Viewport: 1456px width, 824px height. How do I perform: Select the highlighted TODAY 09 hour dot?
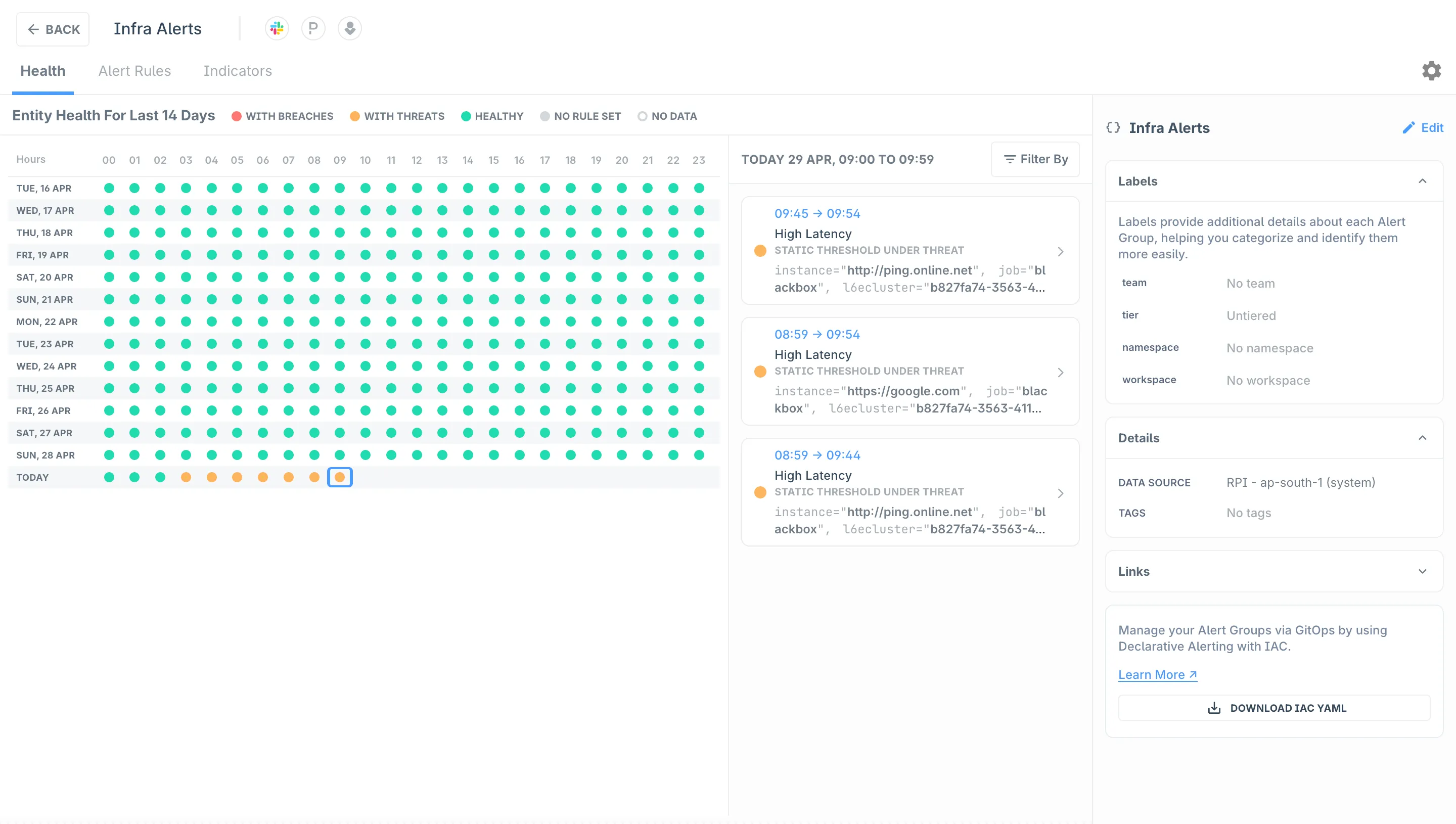(x=340, y=477)
